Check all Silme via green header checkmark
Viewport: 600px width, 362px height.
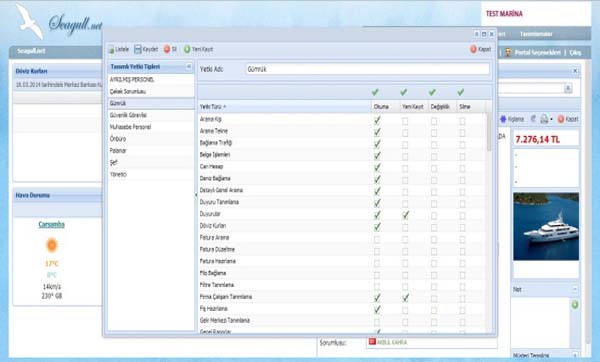[x=461, y=92]
